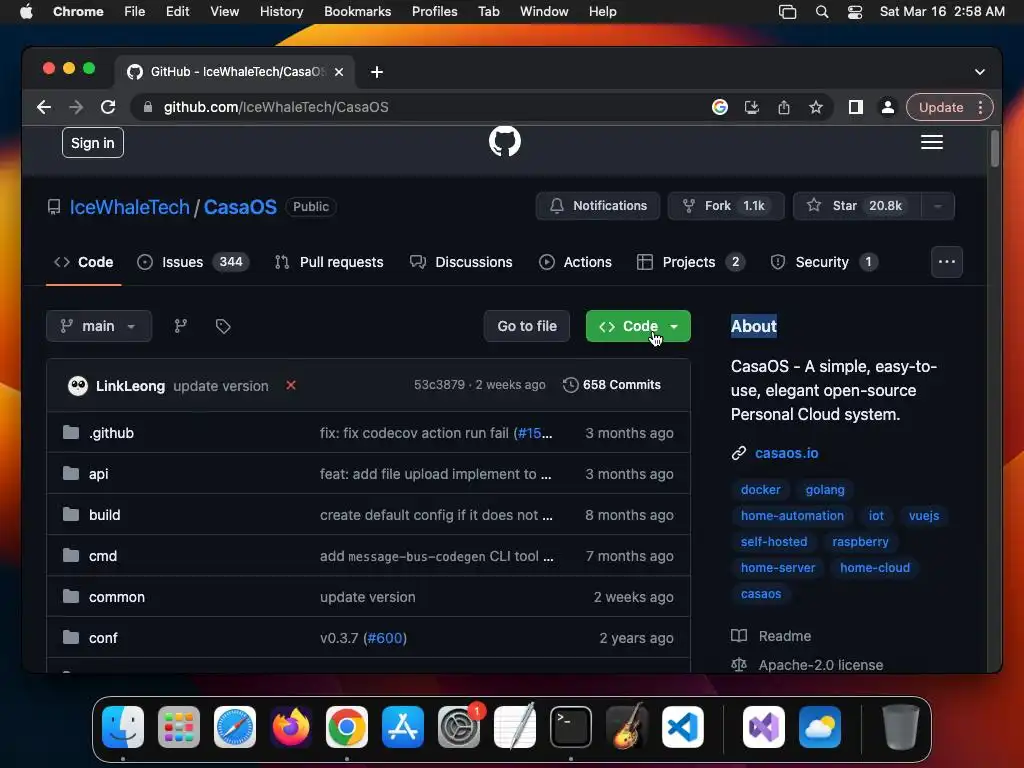Viewport: 1024px width, 768px height.
Task: Bookmark this page with the star icon
Action: [x=816, y=107]
